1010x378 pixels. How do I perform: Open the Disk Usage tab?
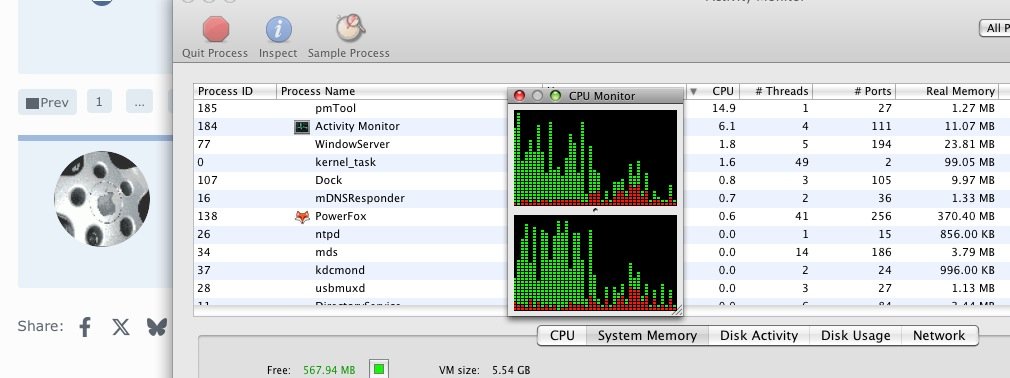pos(855,335)
